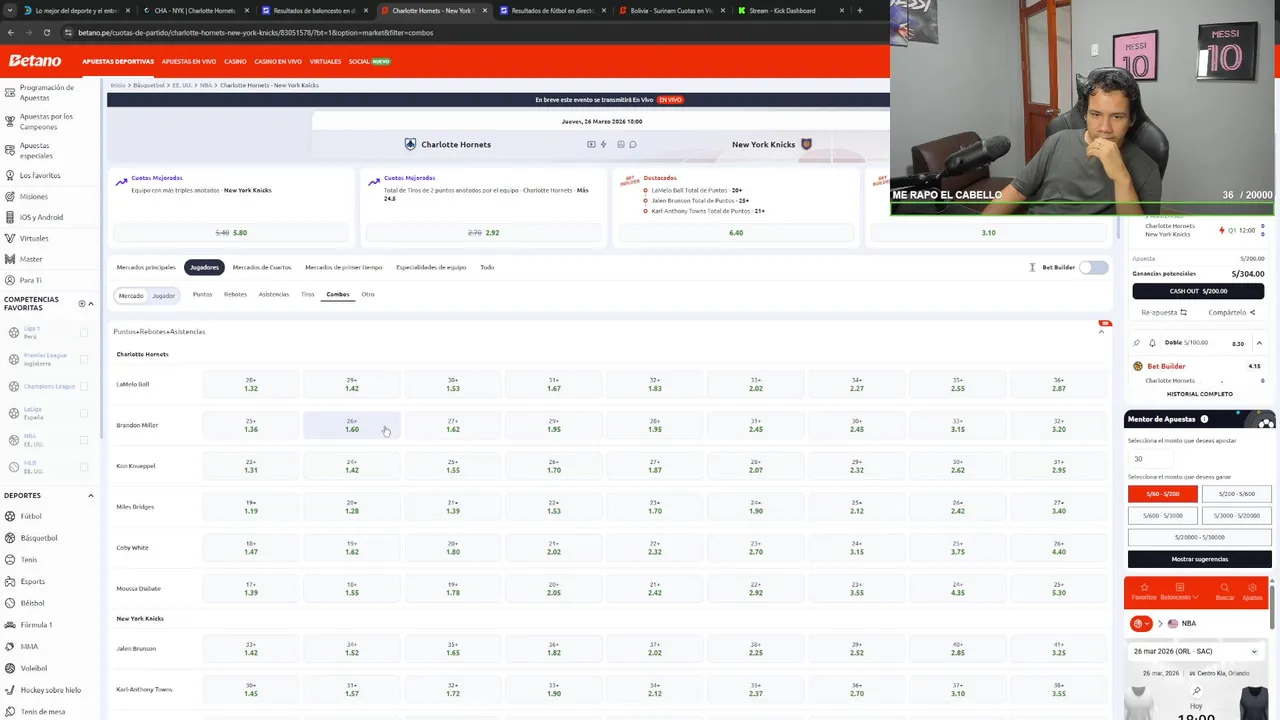Open Apuestas por los Campeones trophy icon
Screen dimensions: 1280x720
(x=10, y=121)
